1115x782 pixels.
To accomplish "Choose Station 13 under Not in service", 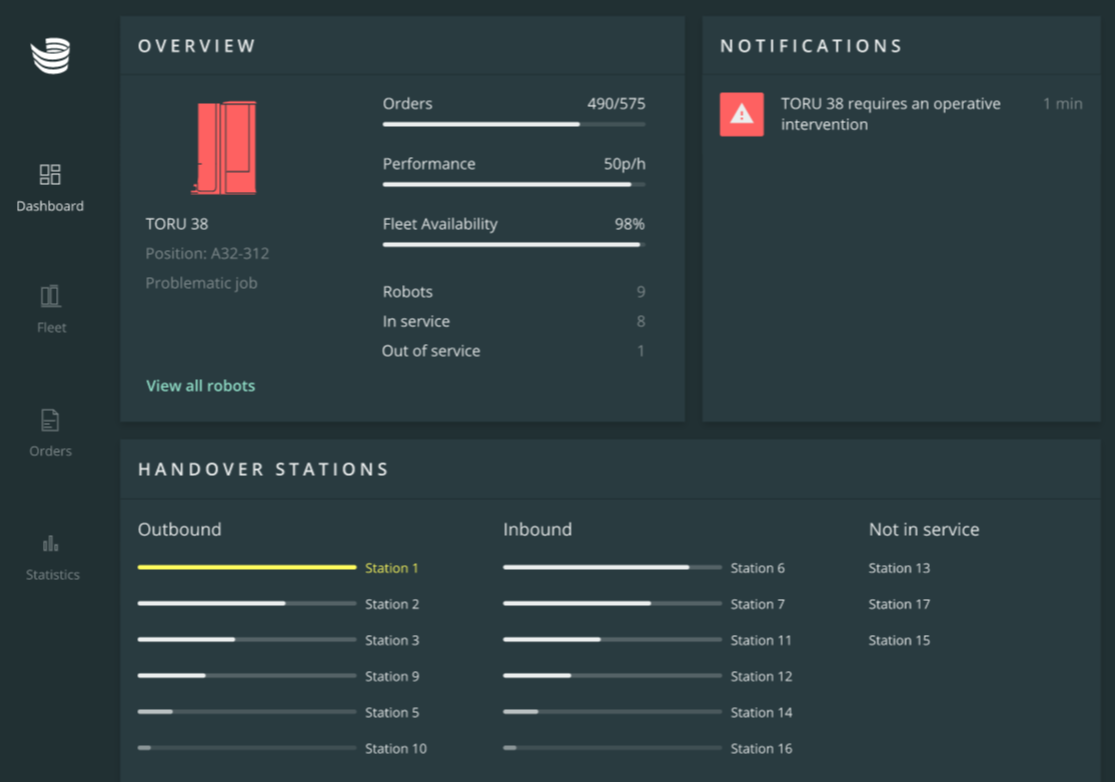I will coord(899,568).
